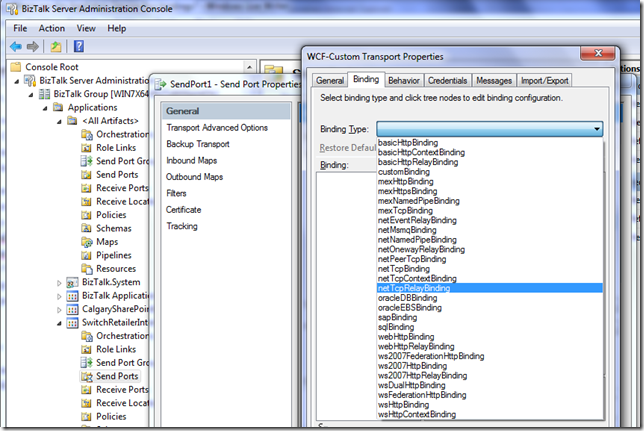Screen dimensions: 644x431
Task: Click the Role Links icon under SwitchRetailerInt
Action: pyautogui.click(x=86, y=350)
